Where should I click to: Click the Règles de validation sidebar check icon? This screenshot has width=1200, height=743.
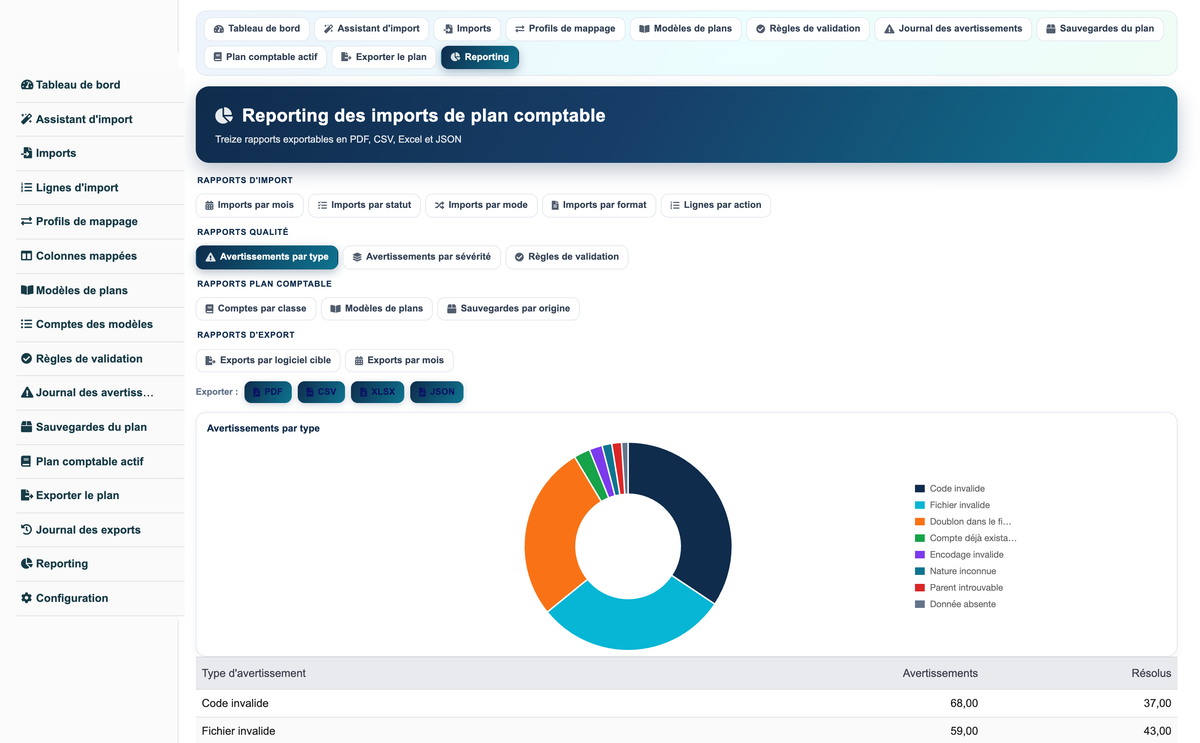[27, 358]
